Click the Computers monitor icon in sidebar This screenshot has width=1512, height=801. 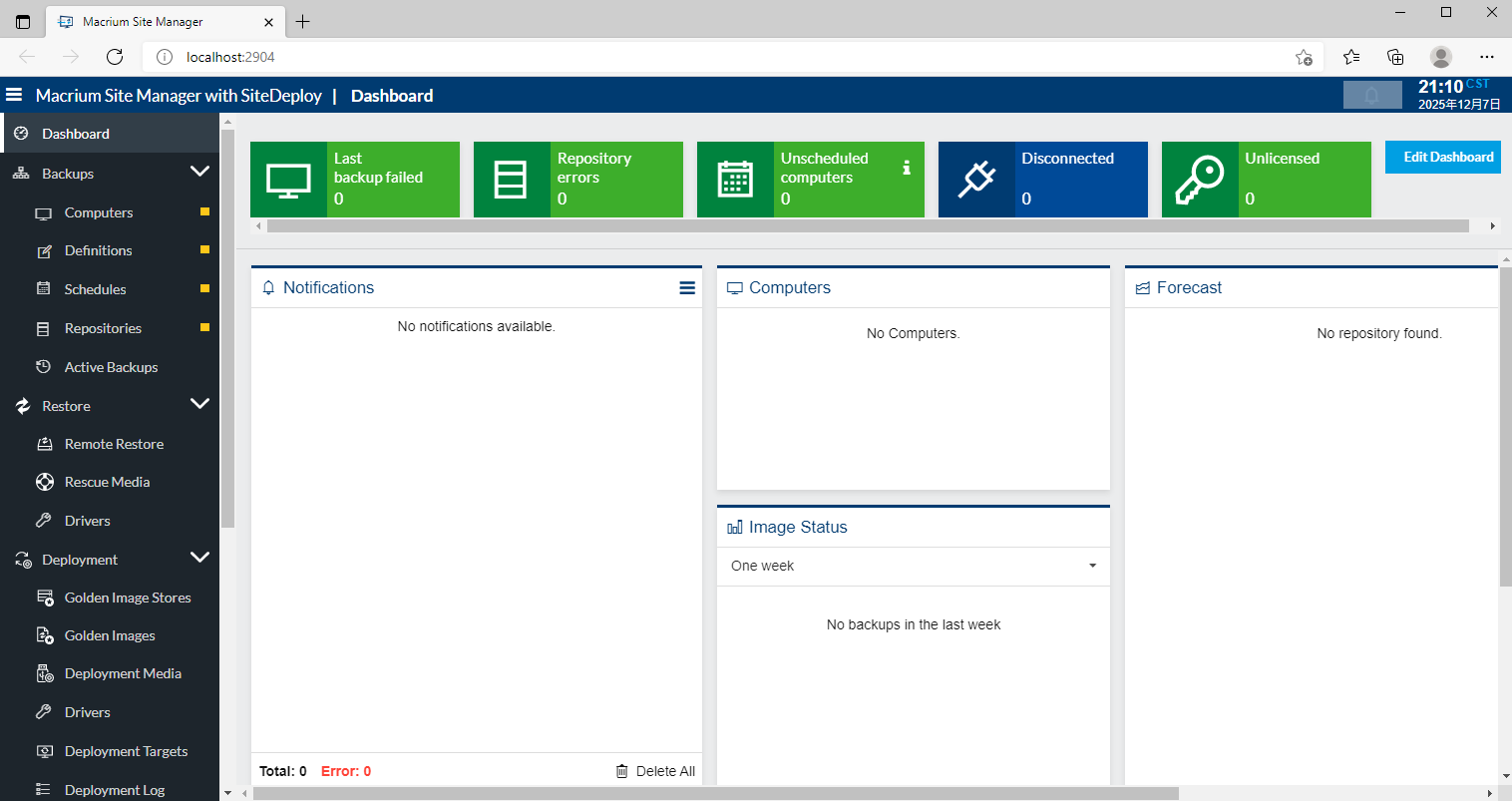pyautogui.click(x=43, y=213)
